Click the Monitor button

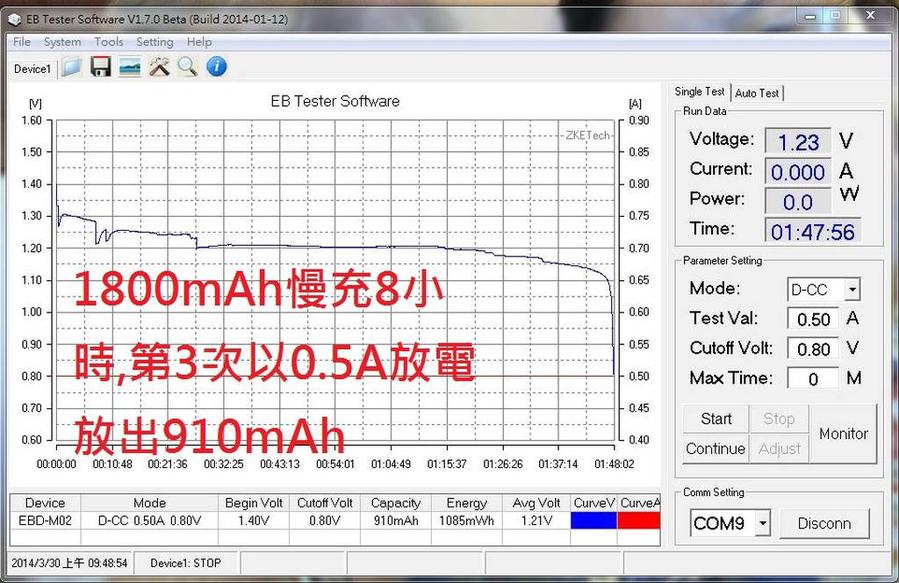843,433
